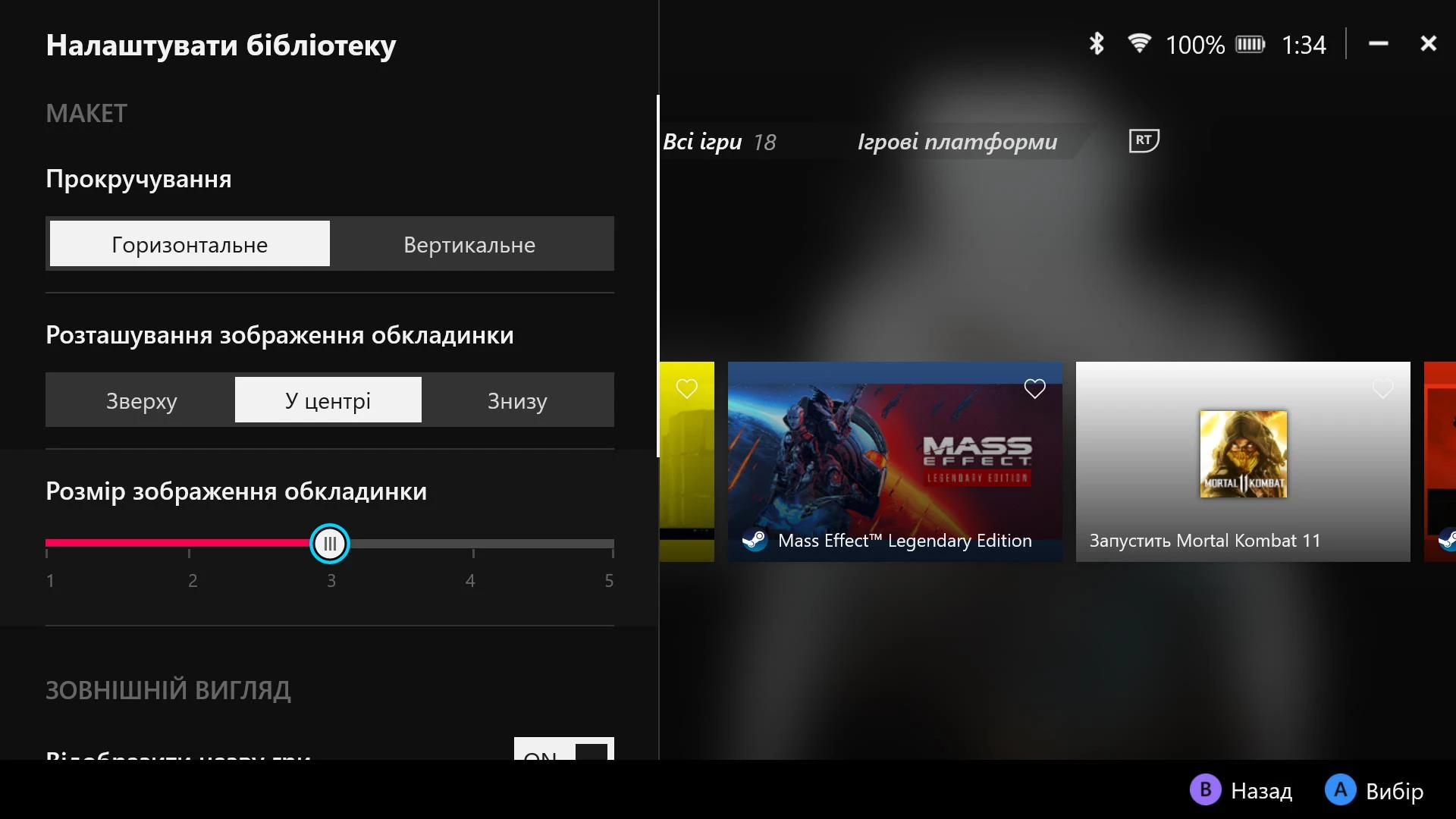Click the cover image size slider handle
This screenshot has height=819, width=1456.
tap(330, 544)
